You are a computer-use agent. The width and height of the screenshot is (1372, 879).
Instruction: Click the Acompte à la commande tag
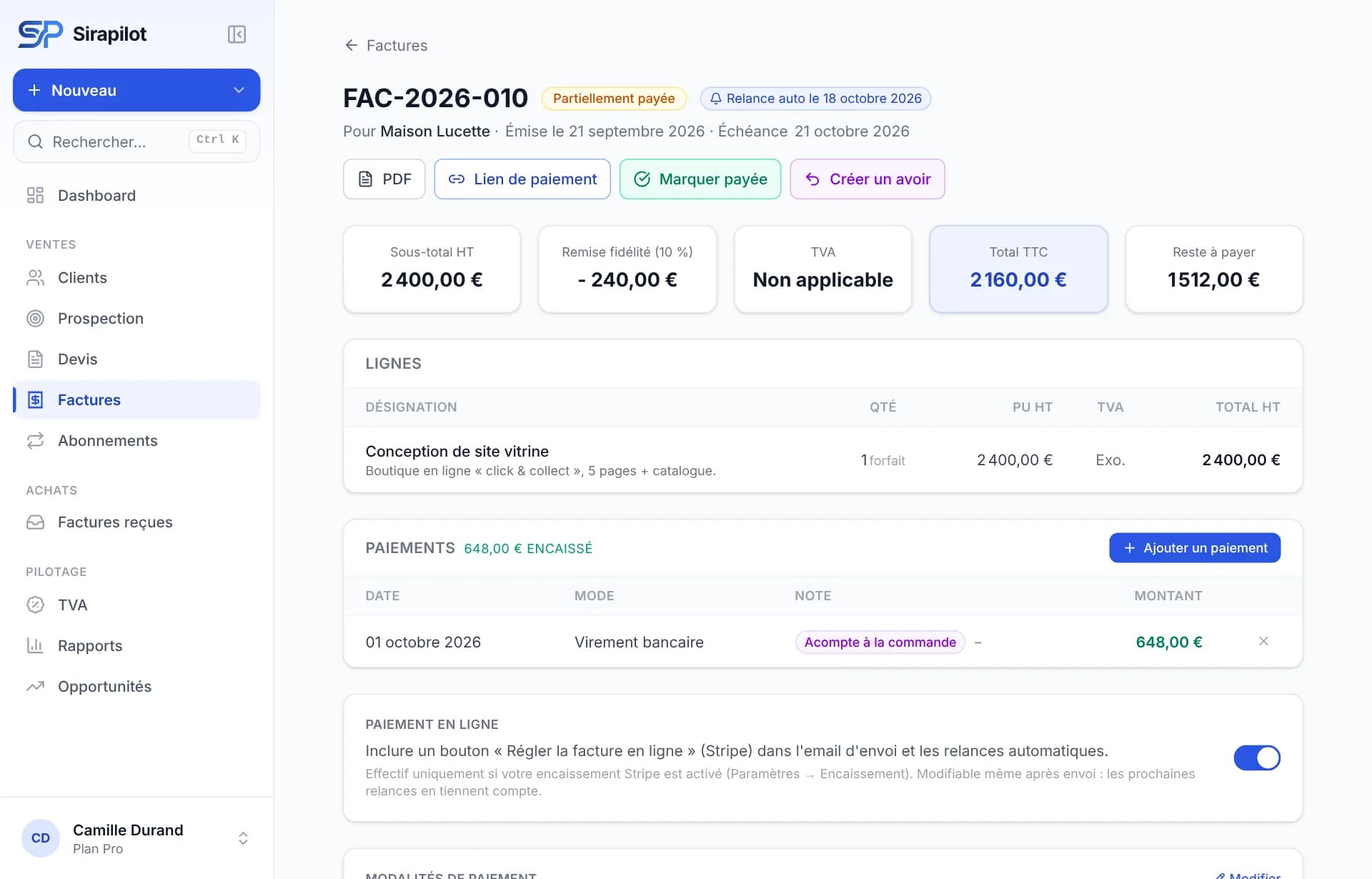tap(880, 642)
